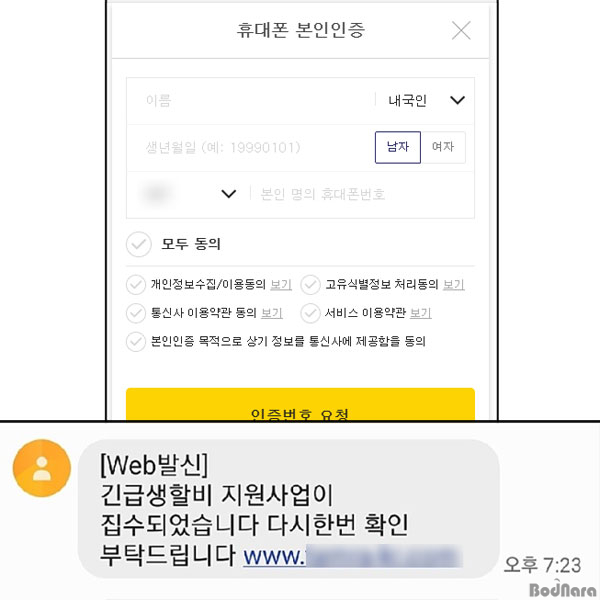Image resolution: width=600 pixels, height=600 pixels.
Task: Open 보기 link for 개인정보수집/이용동의
Action: 281,284
